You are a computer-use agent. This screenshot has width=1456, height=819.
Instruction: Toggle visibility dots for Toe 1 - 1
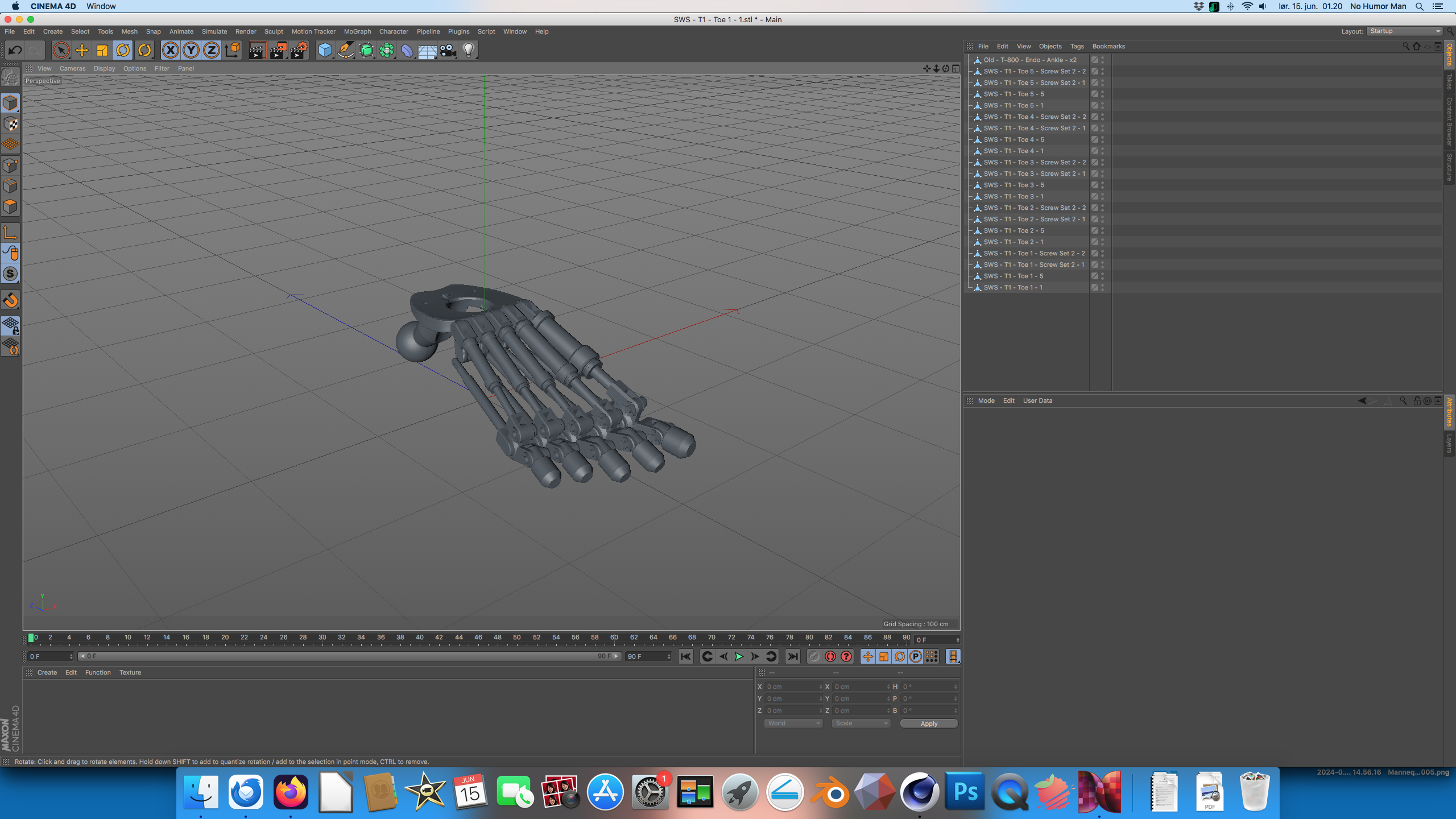[x=1102, y=287]
